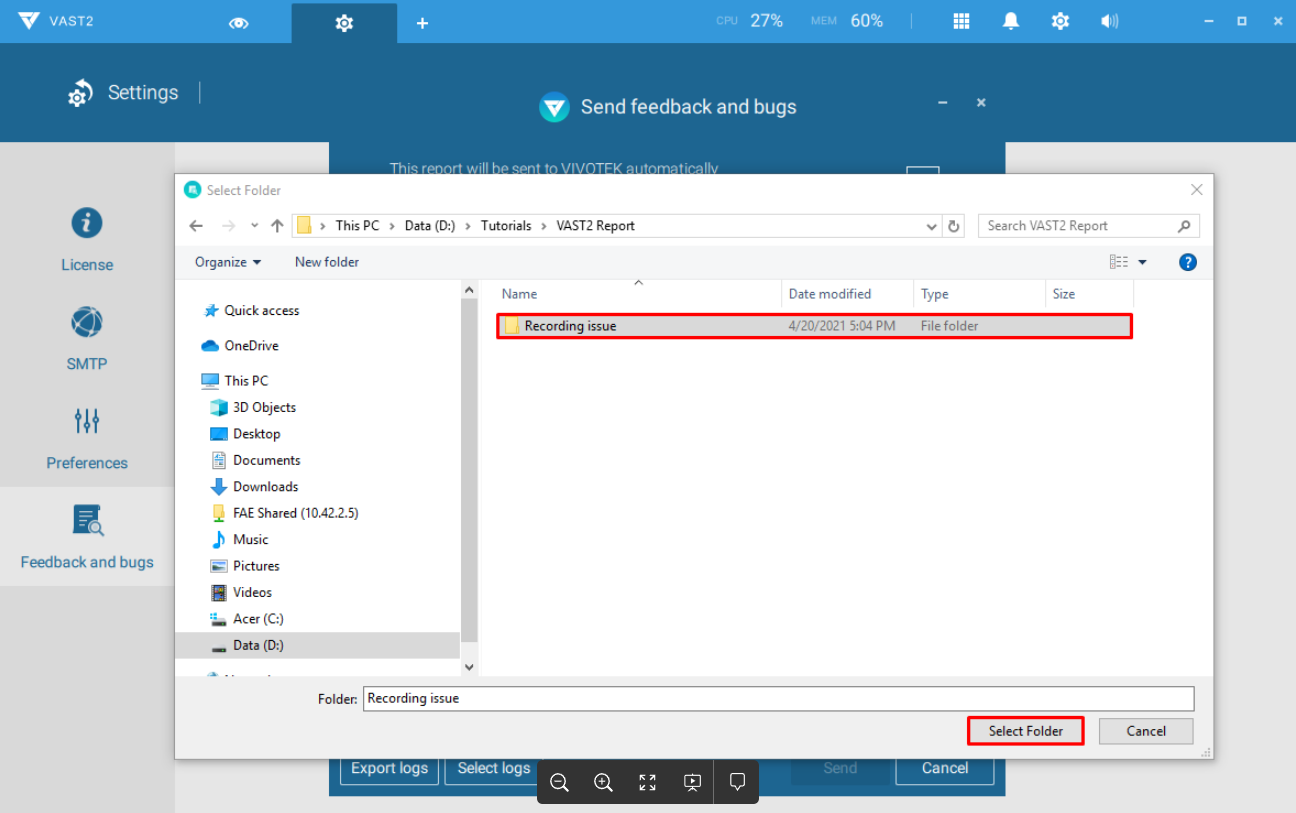This screenshot has width=1296, height=813.
Task: Open the SMTP settings page
Action: [x=87, y=339]
